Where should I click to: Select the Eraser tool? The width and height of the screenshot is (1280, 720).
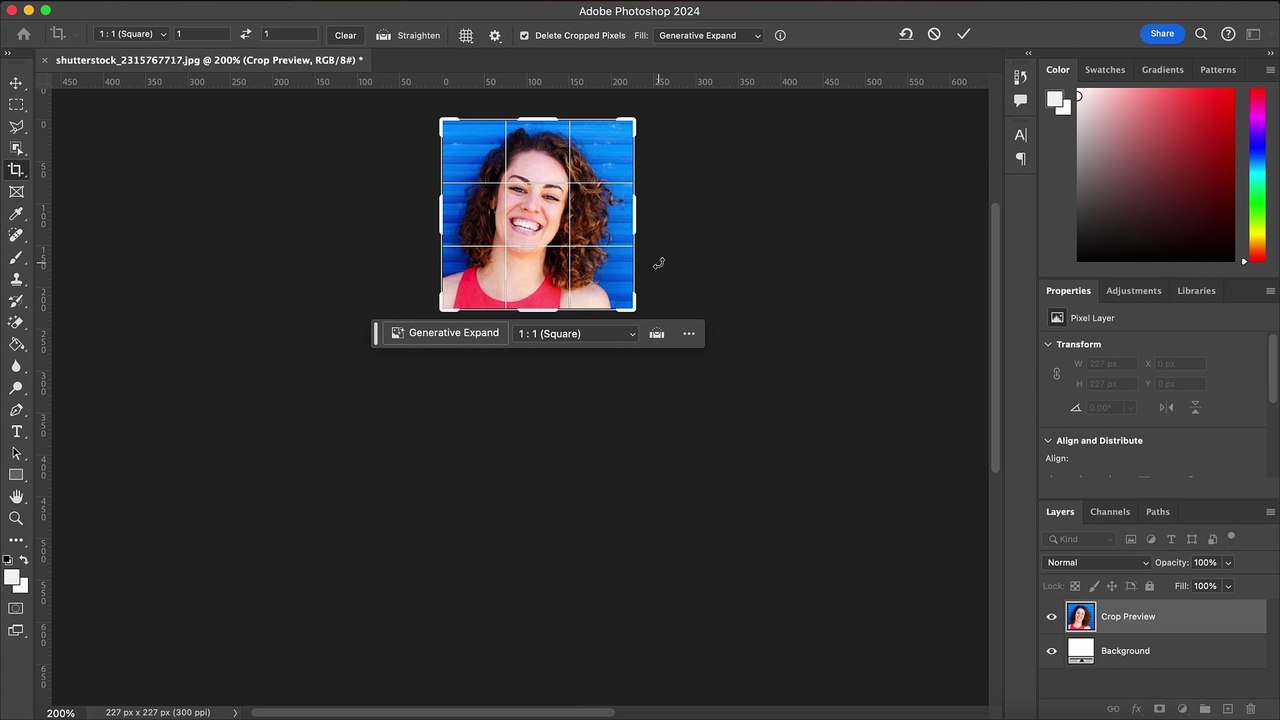pyautogui.click(x=16, y=323)
